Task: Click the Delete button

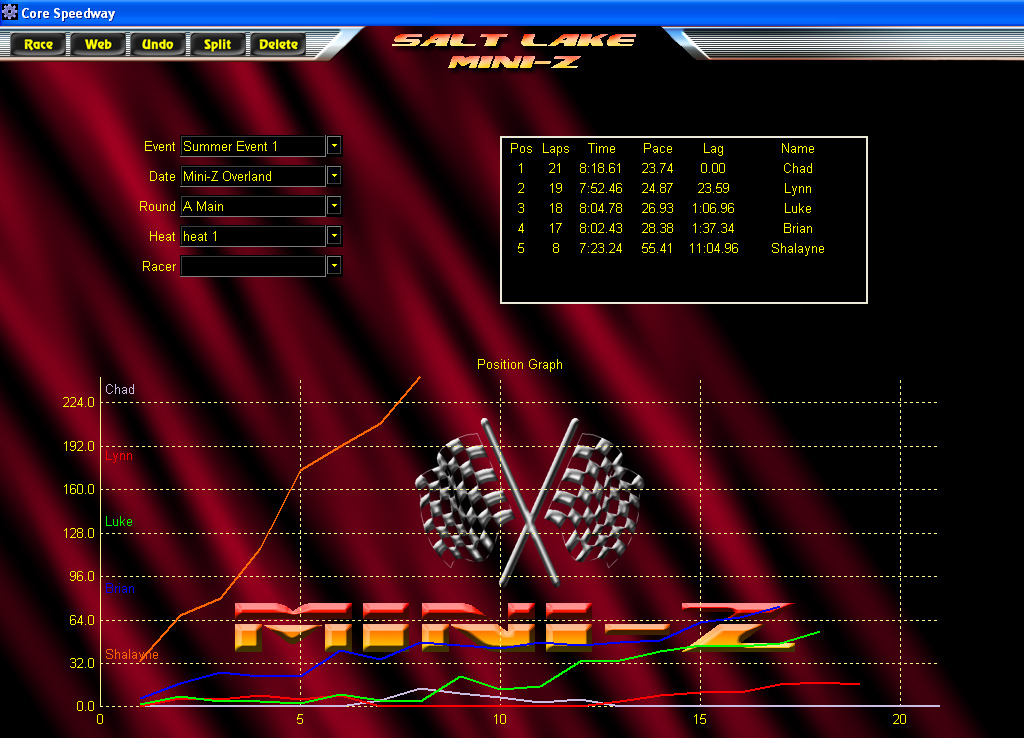Action: tap(278, 44)
